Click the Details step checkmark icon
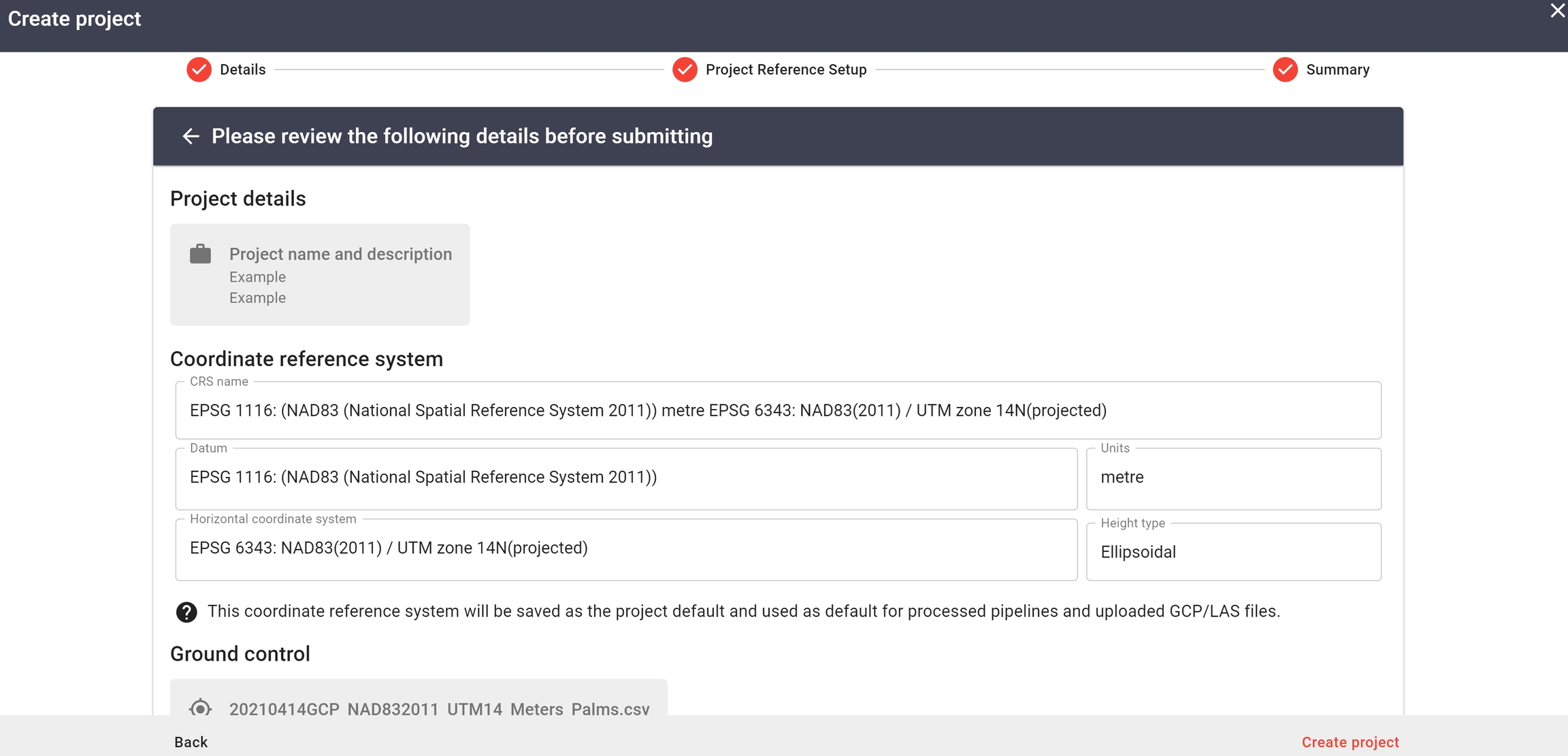 (199, 69)
